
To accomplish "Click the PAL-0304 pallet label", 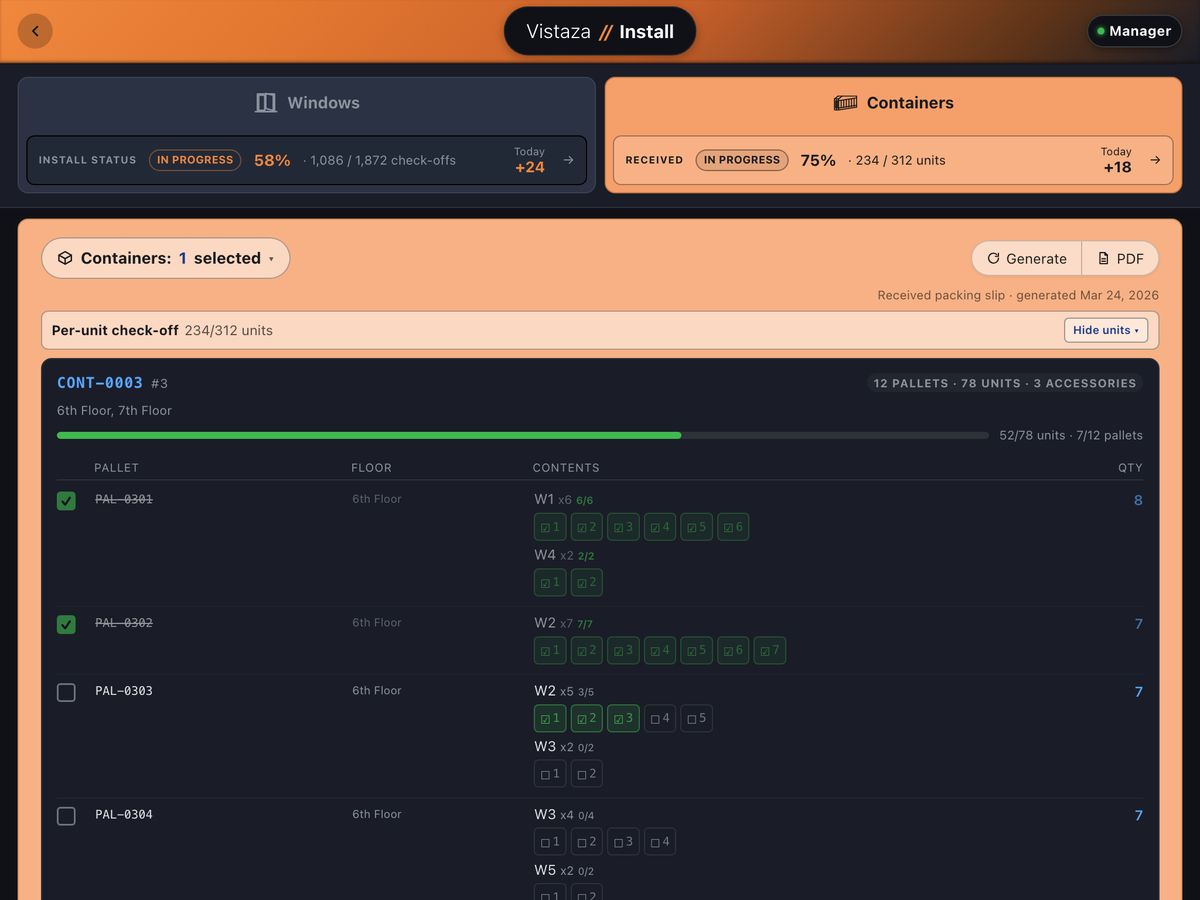I will click(124, 815).
